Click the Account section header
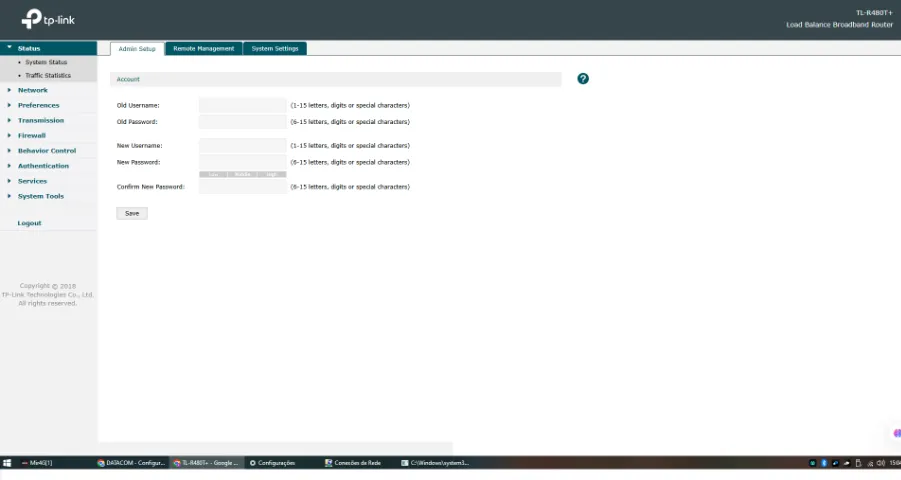 tap(336, 79)
